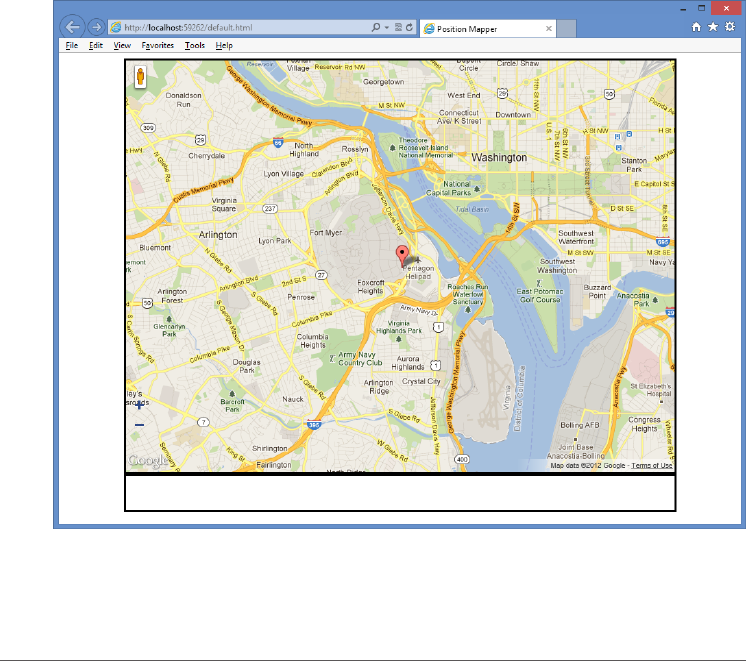This screenshot has width=746, height=661.
Task: Open the Edit menu
Action: 96,45
